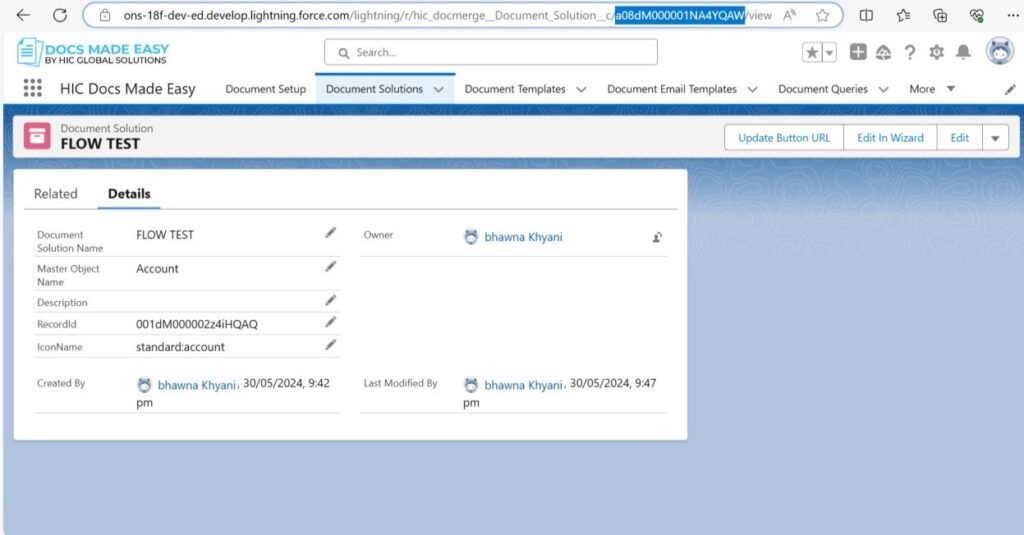Viewport: 1024px width, 535px height.
Task: Open the Setup gear icon
Action: point(936,52)
